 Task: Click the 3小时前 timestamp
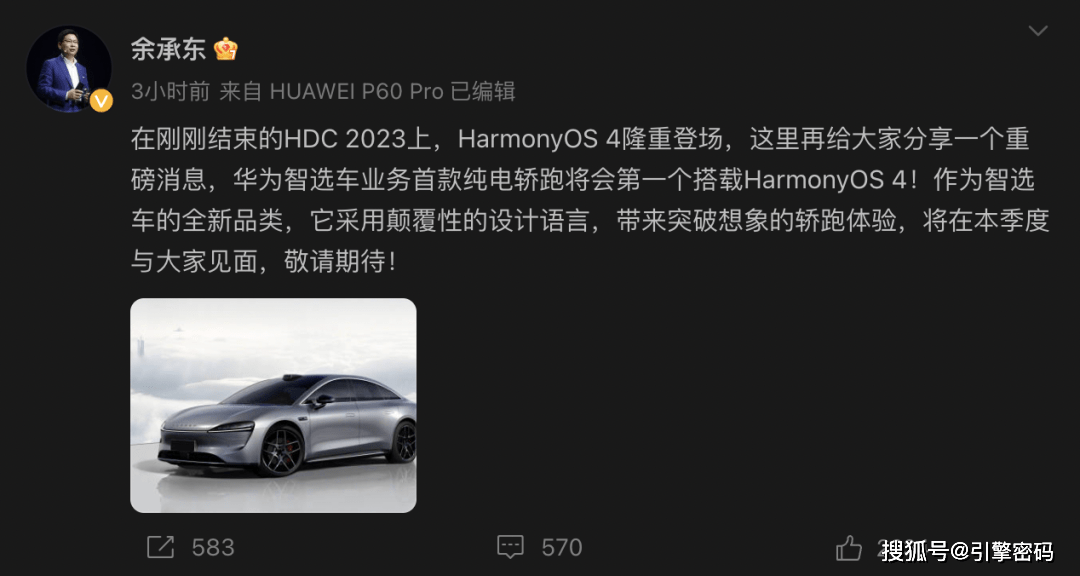coord(170,92)
